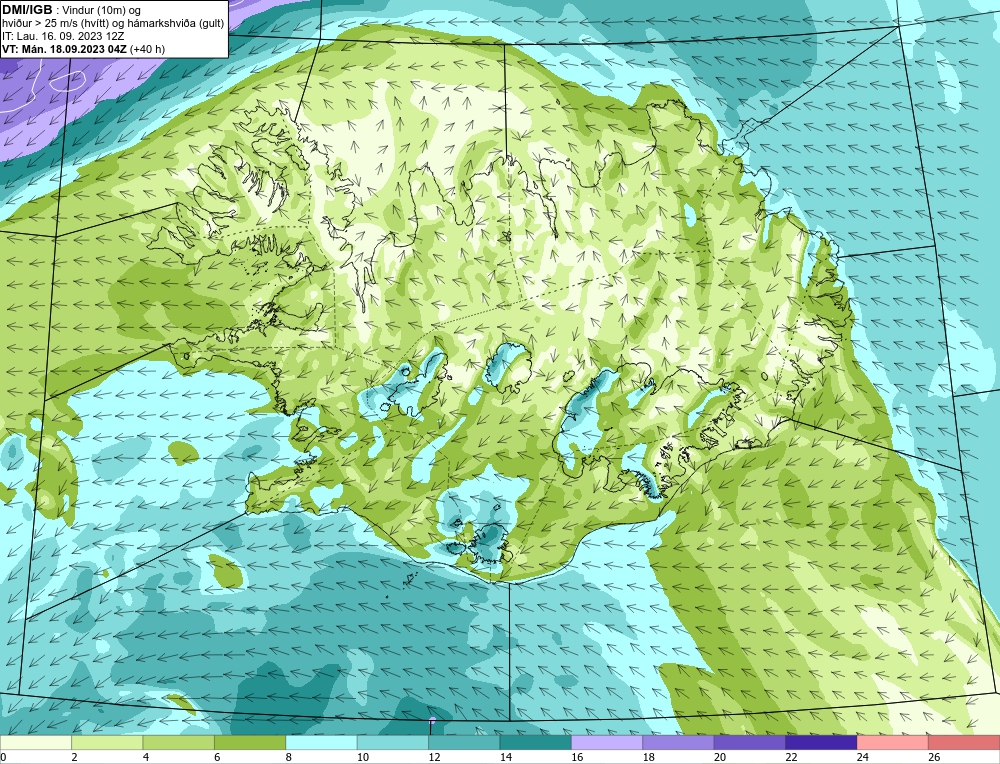The width and height of the screenshot is (1000, 764).
Task: Click the 'IT: Lau. 16. 09. 2023 12Z' line
Action: (63, 36)
